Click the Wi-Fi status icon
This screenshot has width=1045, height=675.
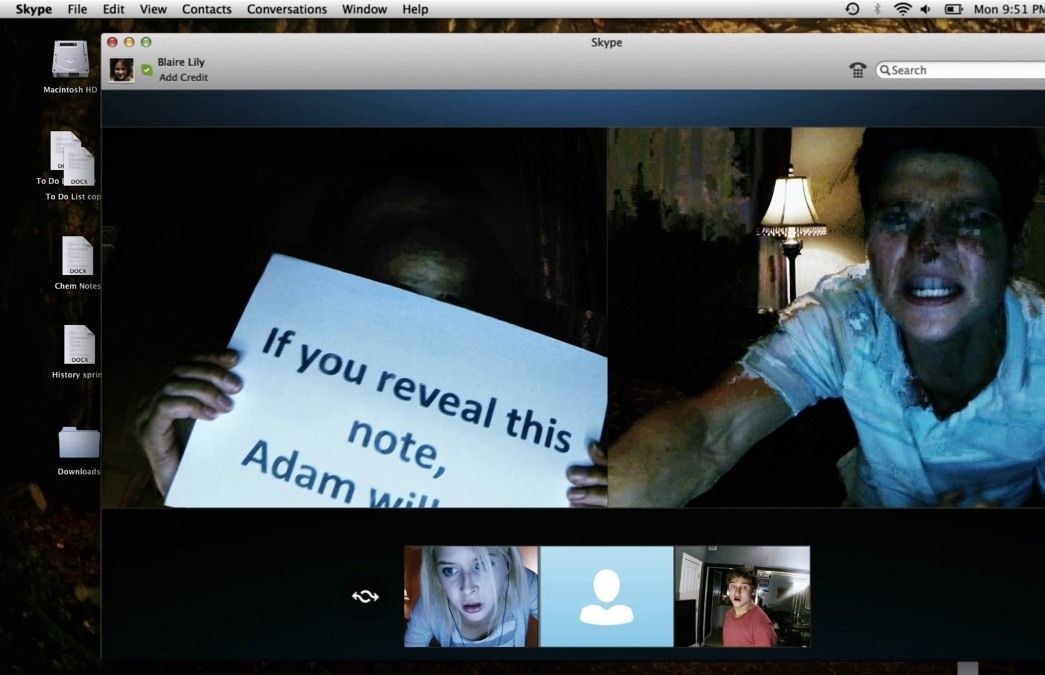(x=902, y=9)
